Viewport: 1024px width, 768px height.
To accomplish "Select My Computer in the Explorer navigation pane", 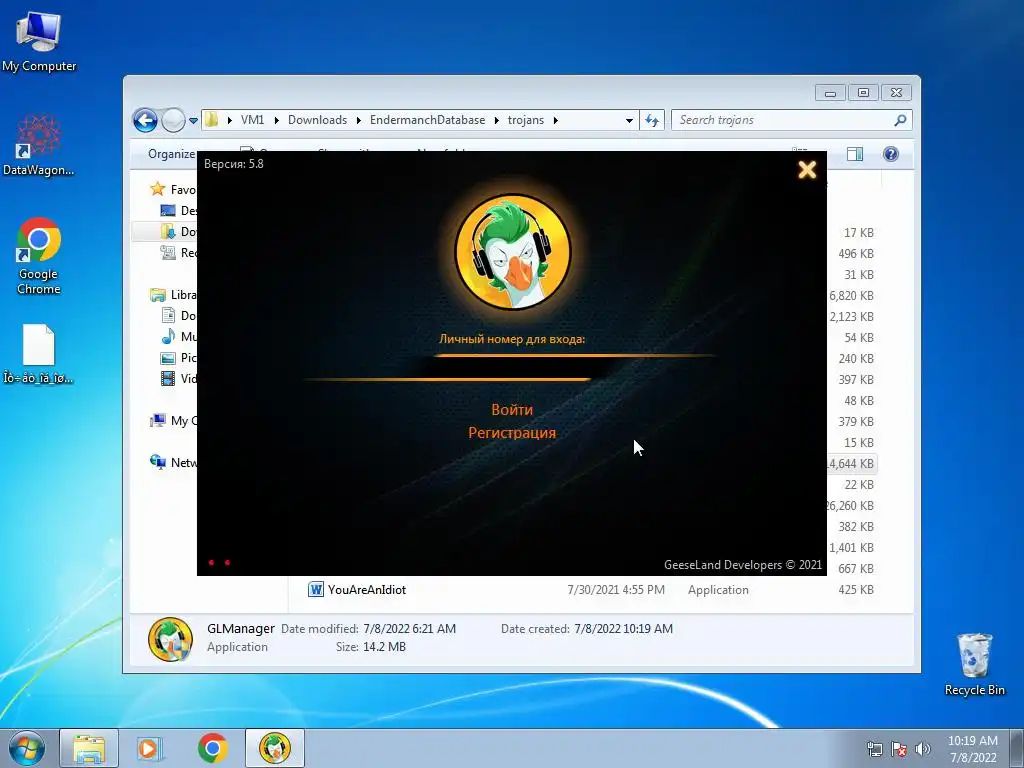I will pyautogui.click(x=174, y=421).
